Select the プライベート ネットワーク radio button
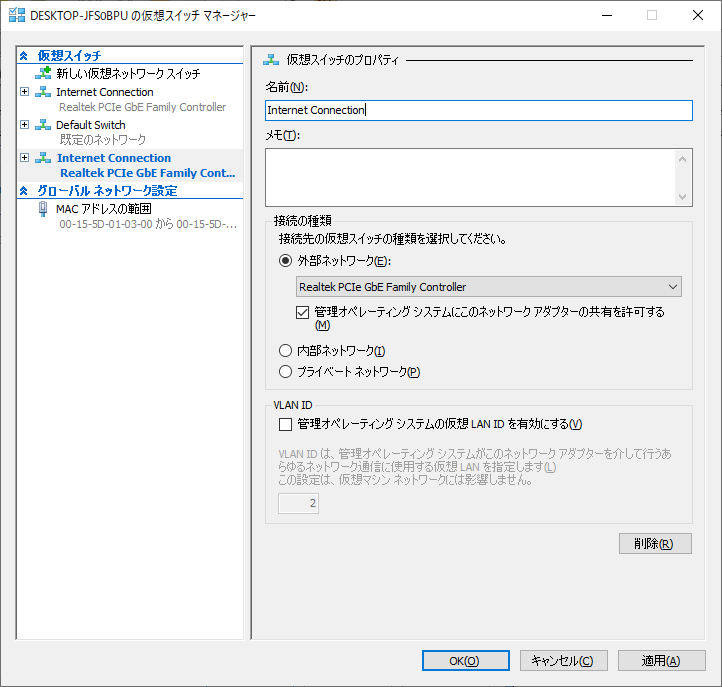This screenshot has width=722, height=687. point(285,372)
